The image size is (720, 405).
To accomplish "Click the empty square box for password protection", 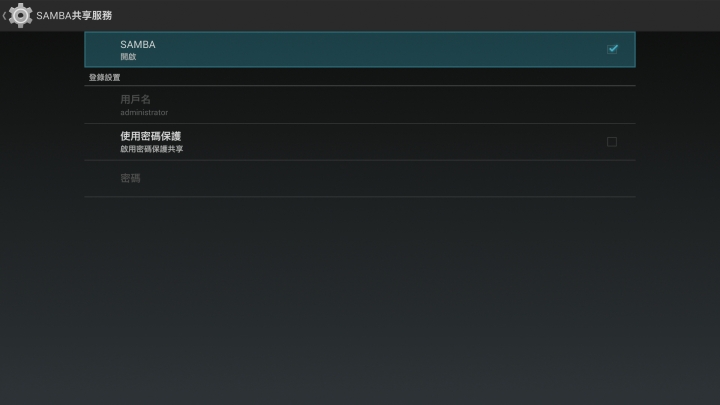I will (612, 142).
